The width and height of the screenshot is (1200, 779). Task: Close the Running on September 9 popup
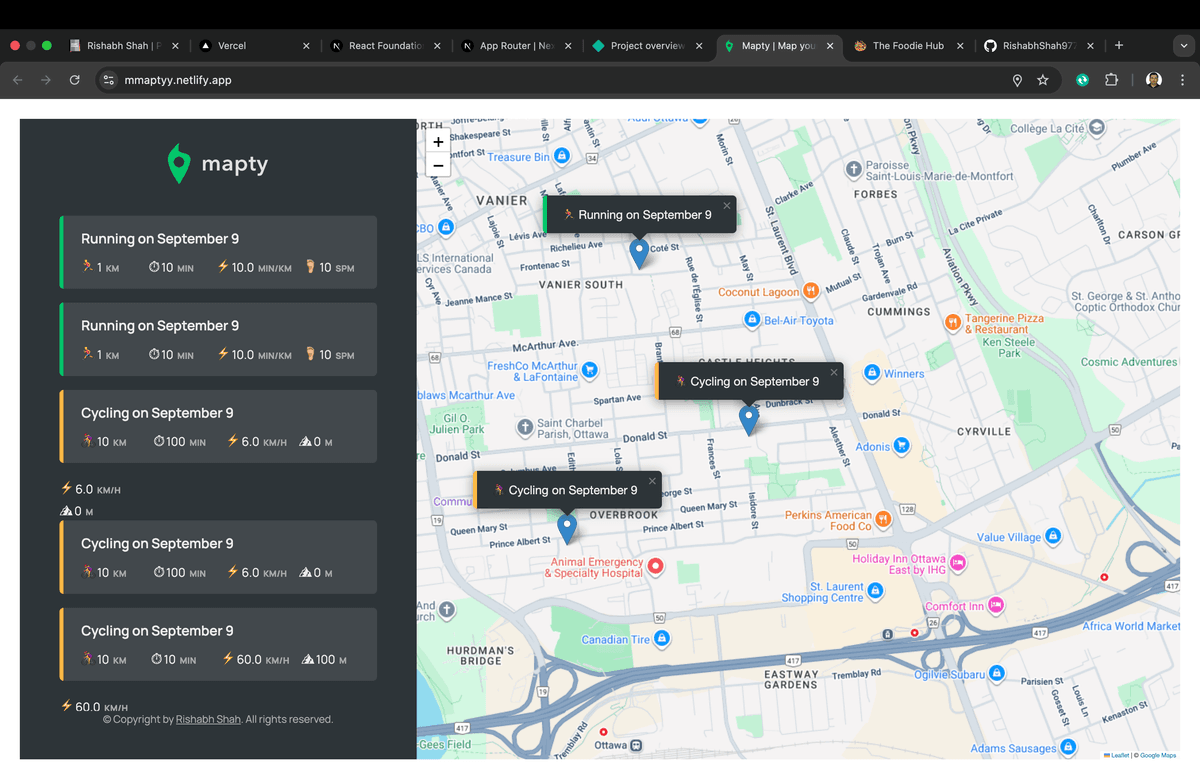[727, 206]
